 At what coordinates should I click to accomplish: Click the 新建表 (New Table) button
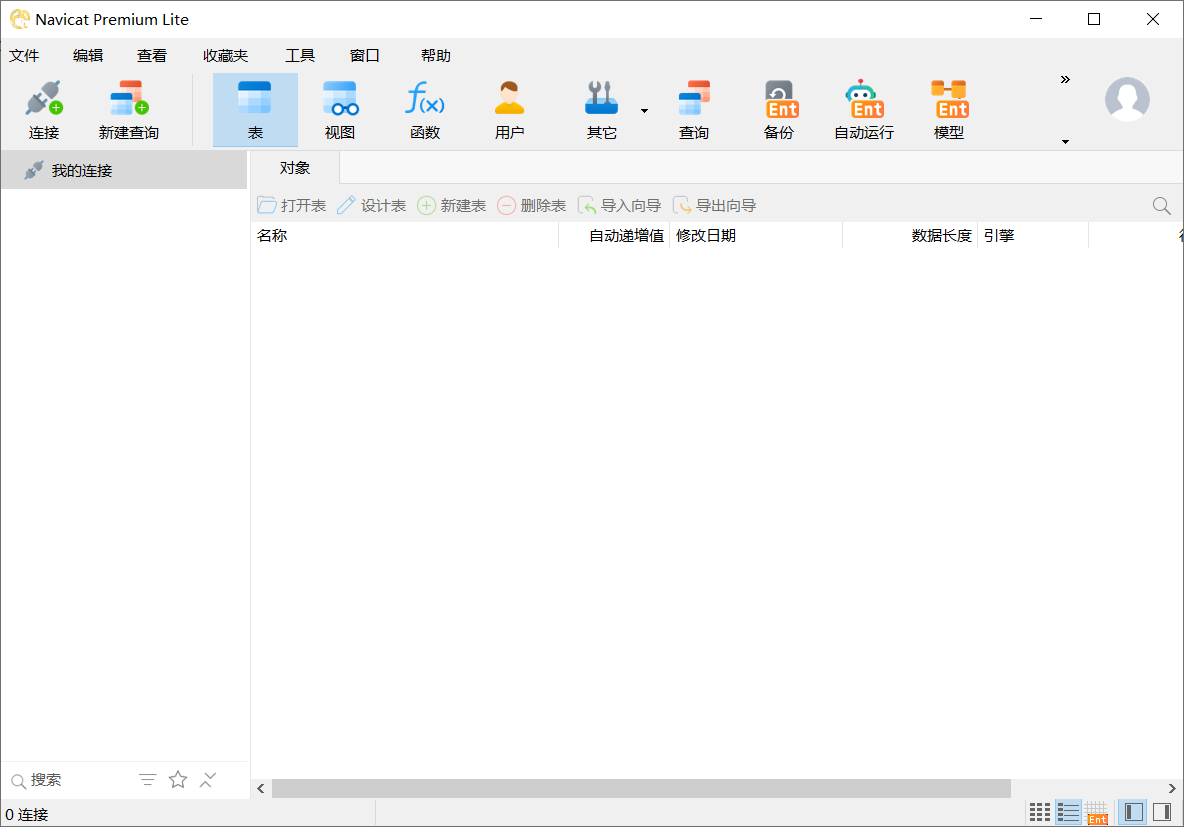click(452, 206)
